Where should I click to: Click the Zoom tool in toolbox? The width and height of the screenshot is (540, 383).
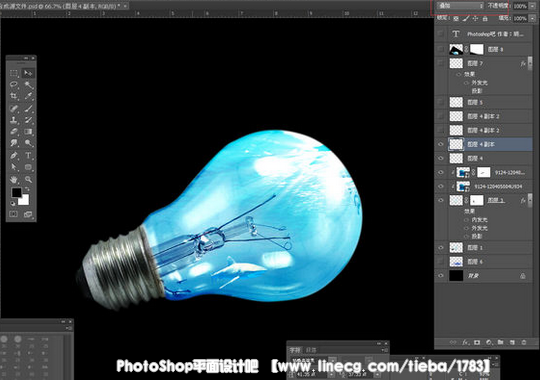(x=28, y=179)
